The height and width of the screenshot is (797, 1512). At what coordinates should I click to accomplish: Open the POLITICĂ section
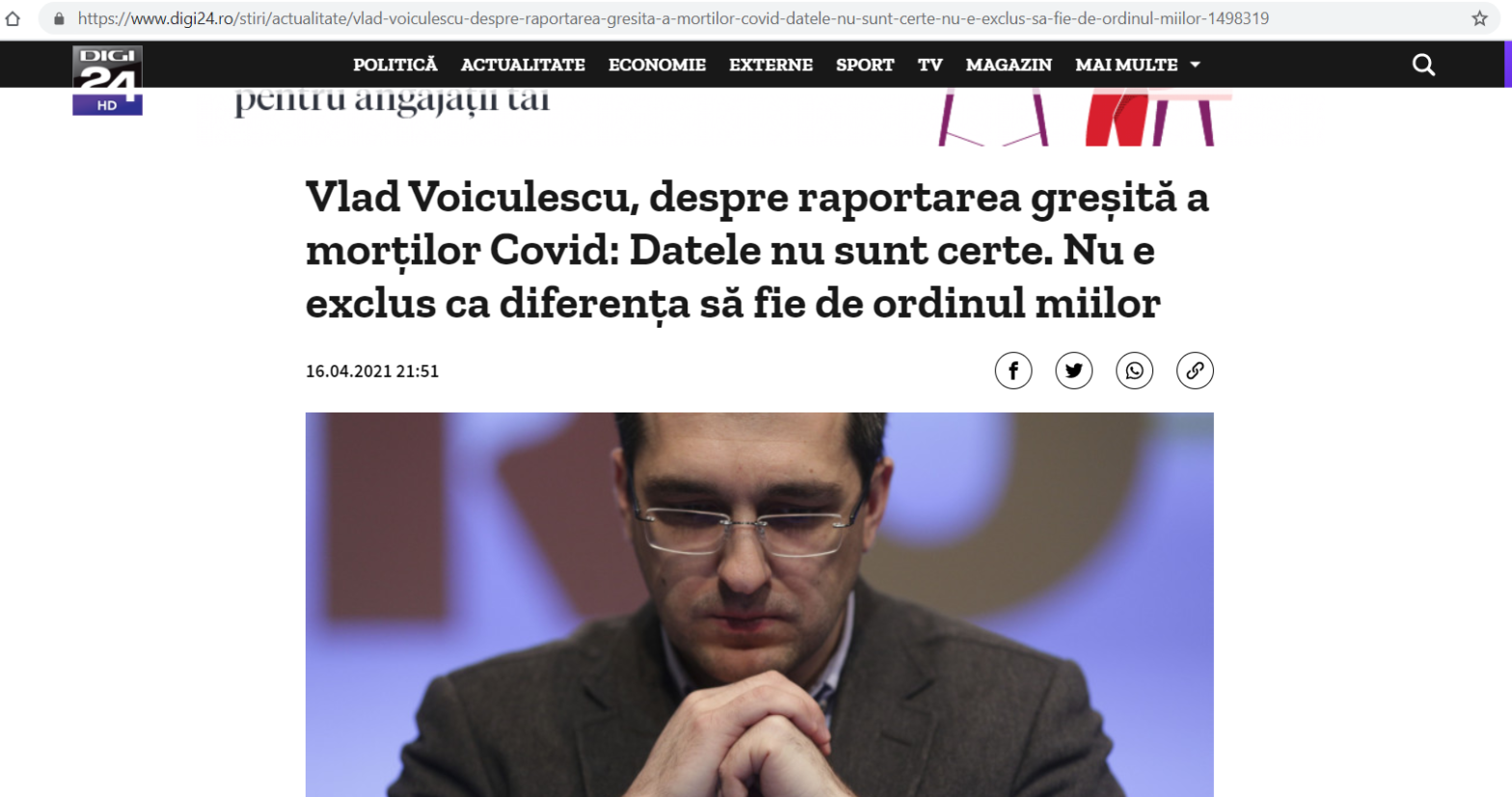tap(395, 65)
